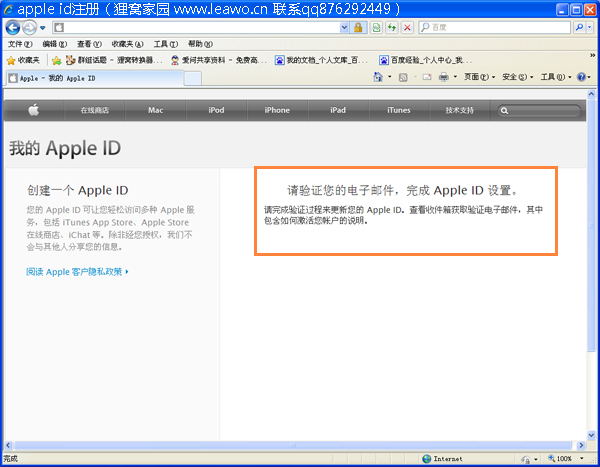Go to iPad in Apple navigation
The width and height of the screenshot is (600, 467).
338,110
